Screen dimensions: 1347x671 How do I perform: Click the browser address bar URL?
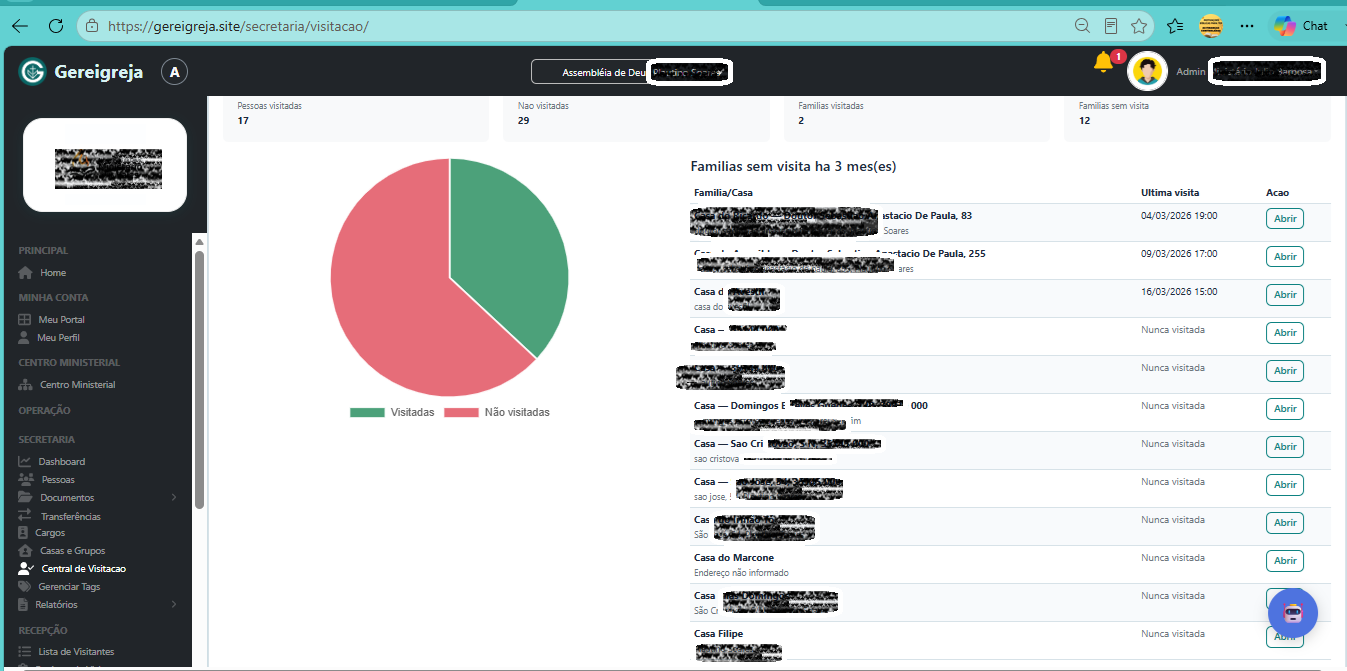pos(238,26)
